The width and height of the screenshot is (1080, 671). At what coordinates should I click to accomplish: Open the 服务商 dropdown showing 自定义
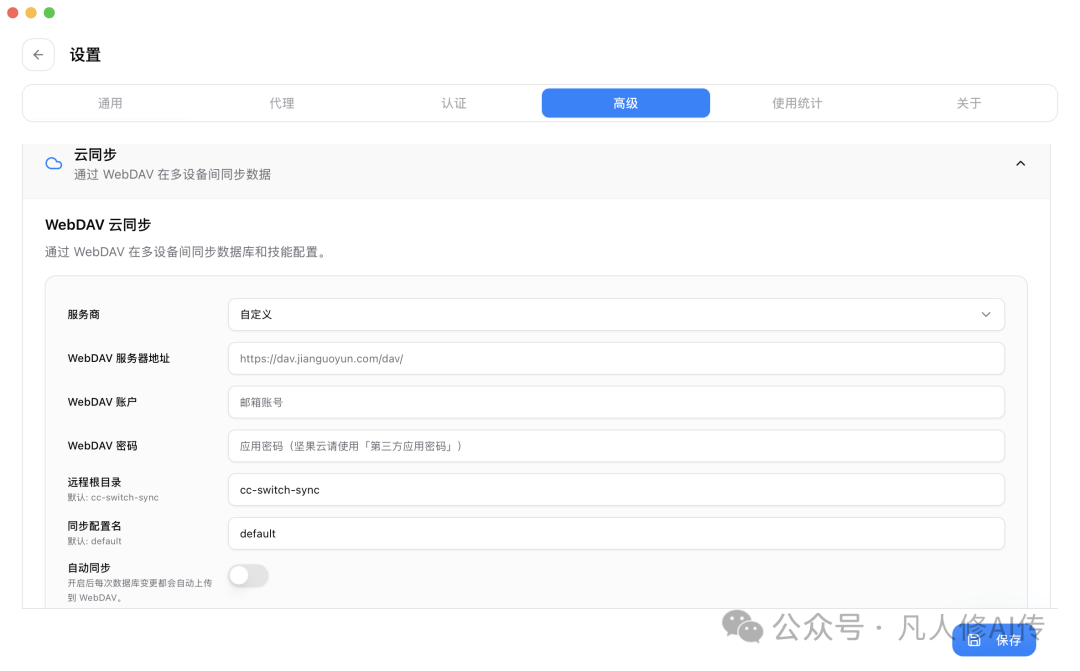tap(615, 314)
